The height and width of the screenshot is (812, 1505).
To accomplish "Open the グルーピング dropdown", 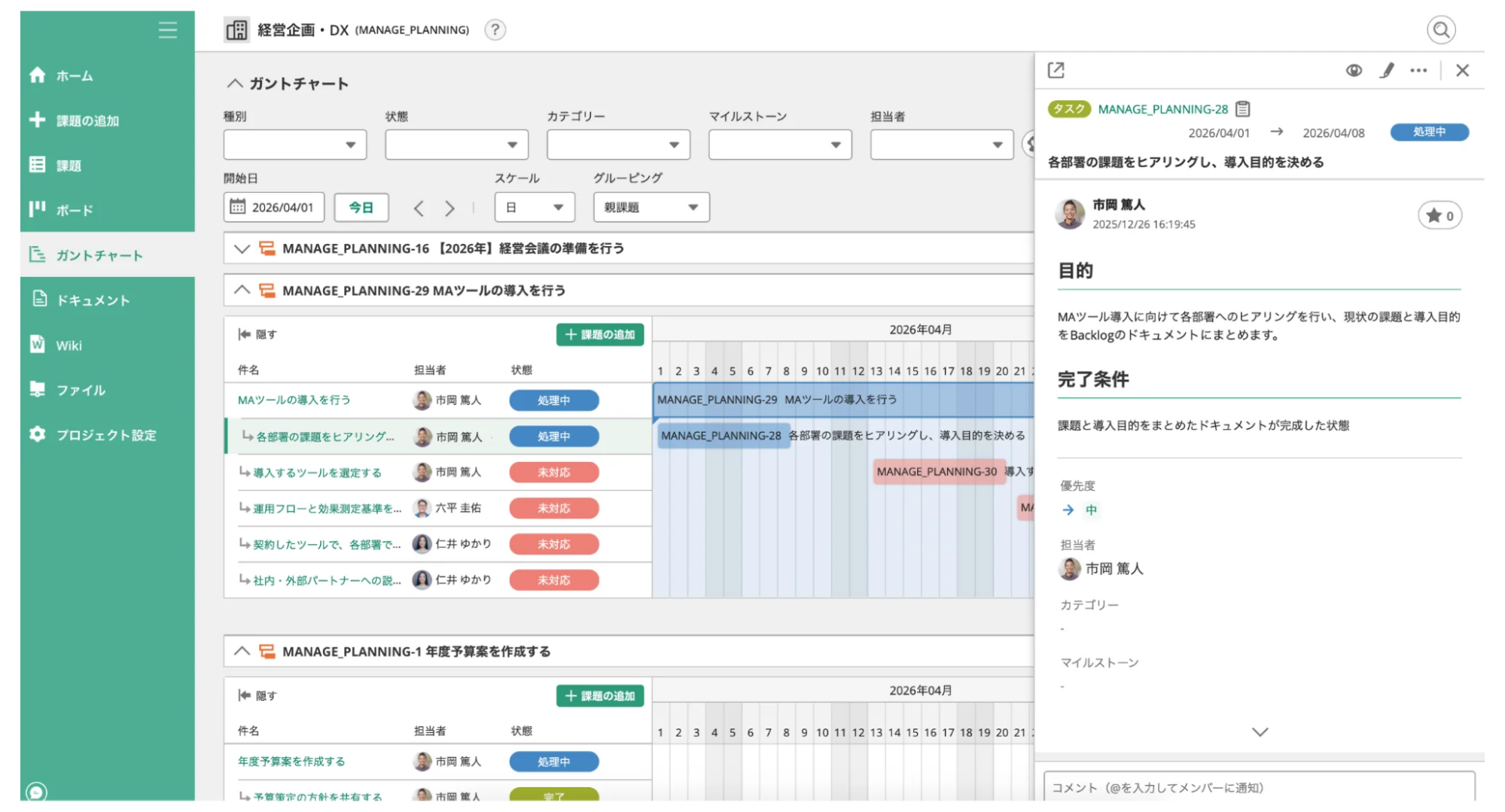I will 651,207.
